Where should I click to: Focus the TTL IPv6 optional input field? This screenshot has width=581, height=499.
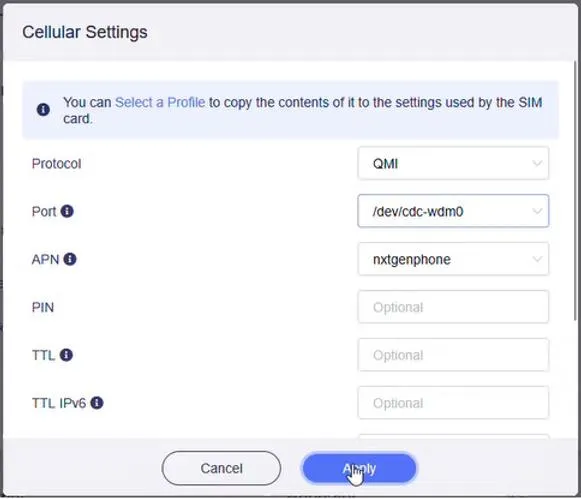coord(453,403)
